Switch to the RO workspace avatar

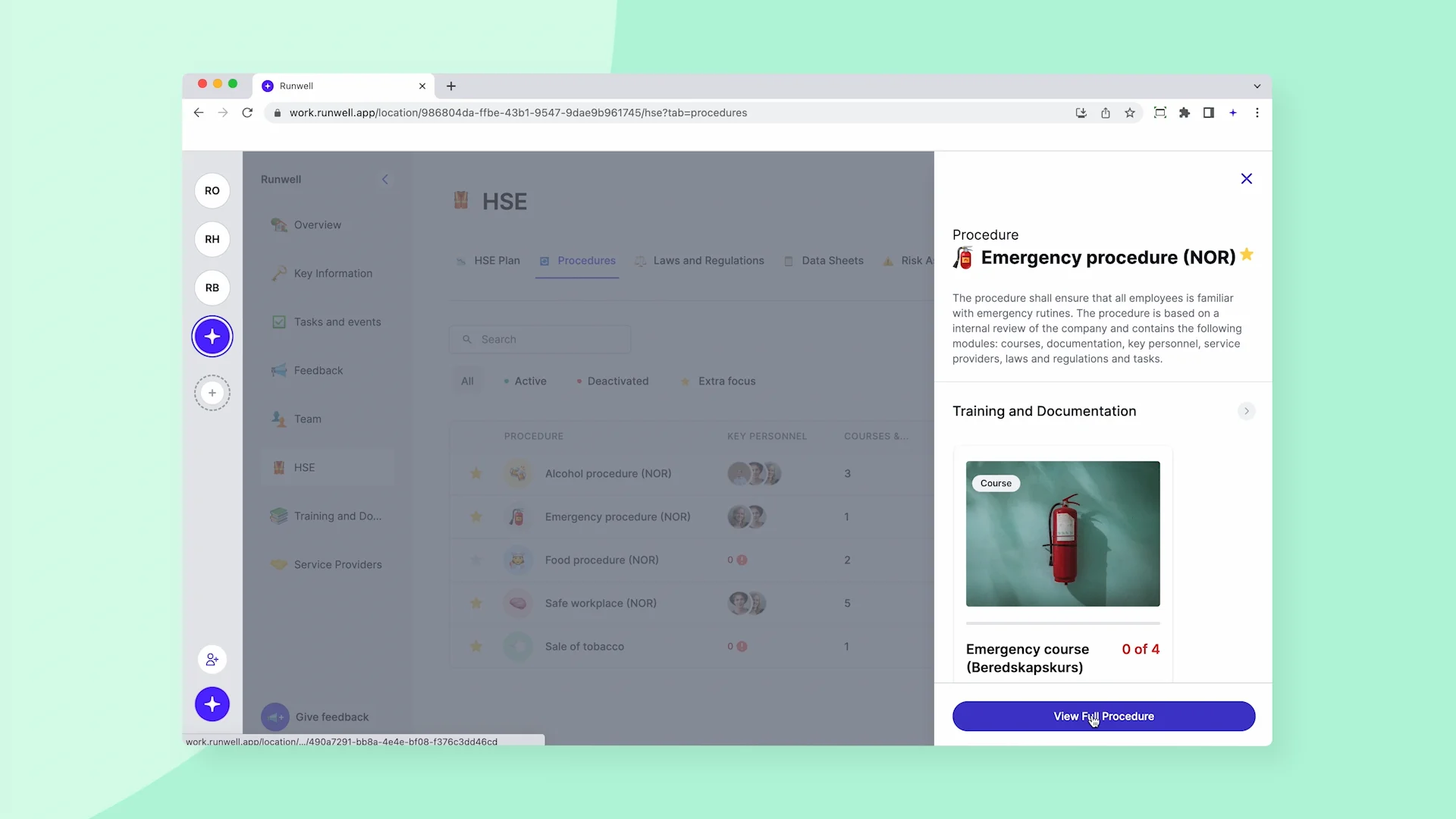(212, 191)
